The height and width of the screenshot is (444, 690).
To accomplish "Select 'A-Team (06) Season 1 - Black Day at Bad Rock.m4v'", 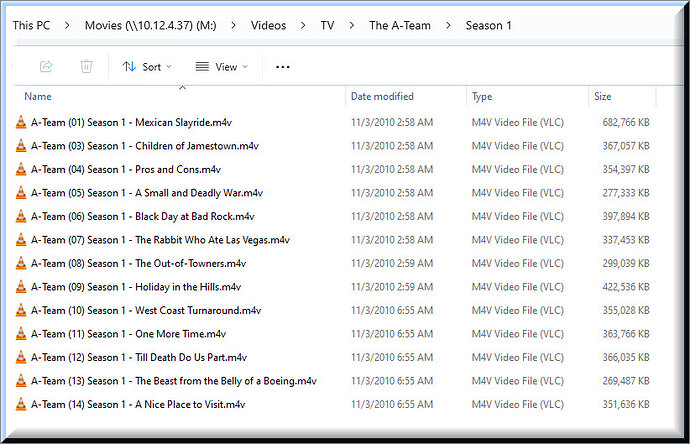I will click(143, 216).
